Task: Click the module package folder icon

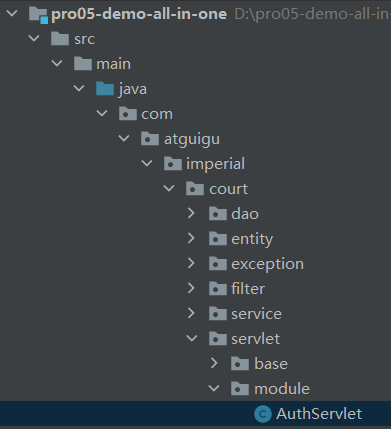Action: click(240, 389)
